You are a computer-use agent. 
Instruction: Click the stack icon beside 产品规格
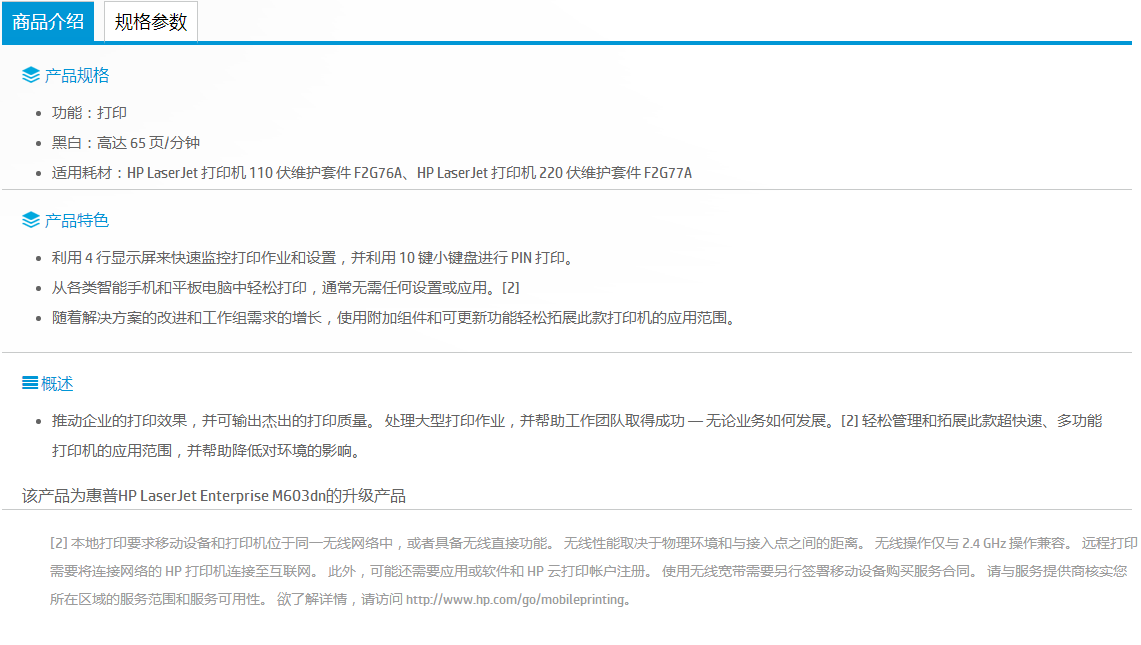(x=31, y=75)
